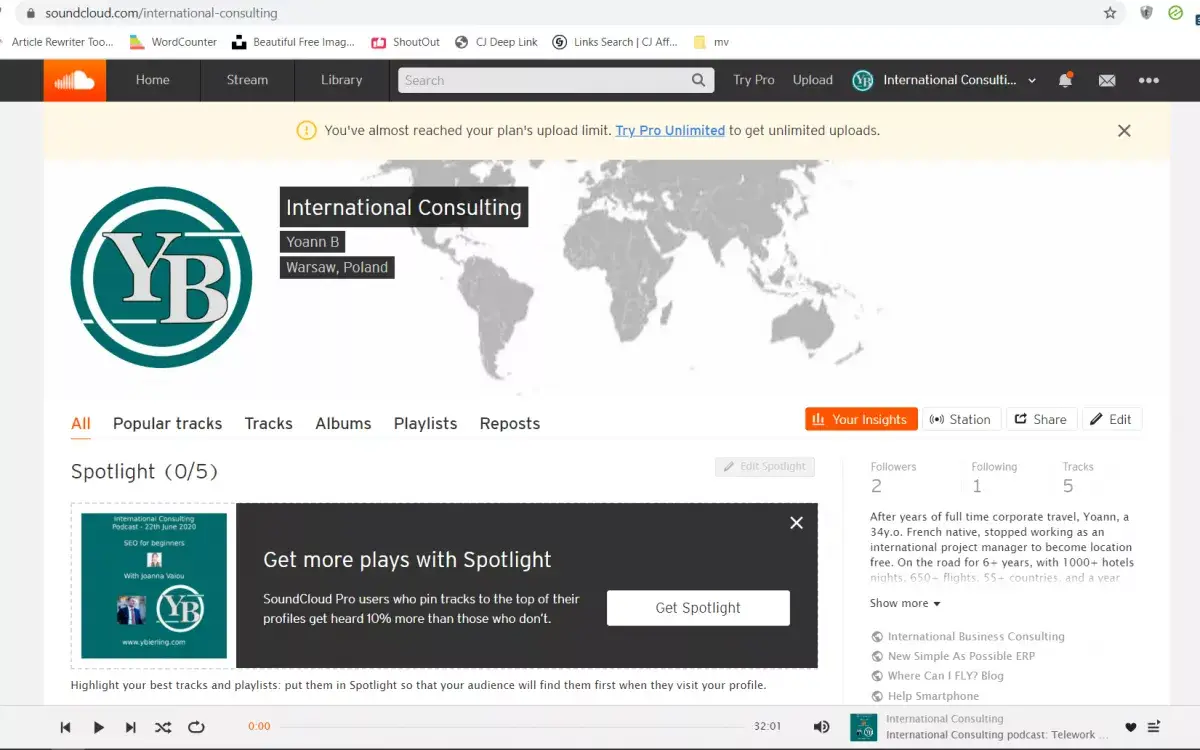Open the WordCounter bookmark
The image size is (1200, 750).
click(x=174, y=42)
